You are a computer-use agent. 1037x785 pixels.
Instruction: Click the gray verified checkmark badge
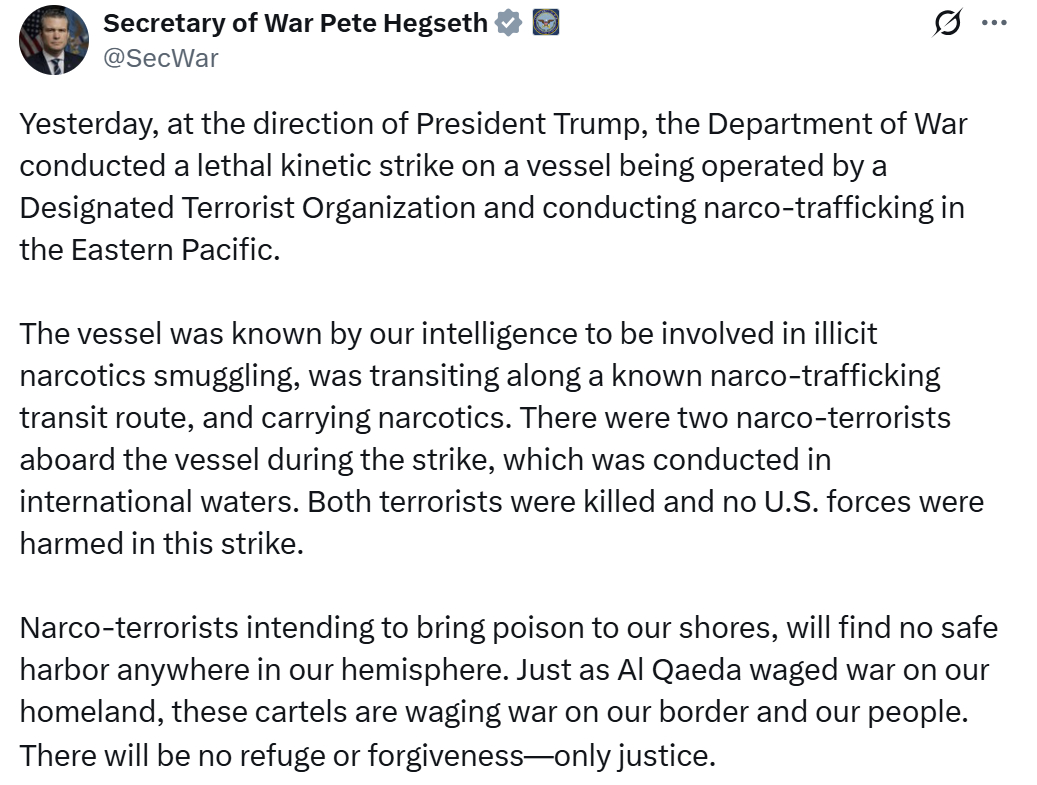[x=509, y=23]
